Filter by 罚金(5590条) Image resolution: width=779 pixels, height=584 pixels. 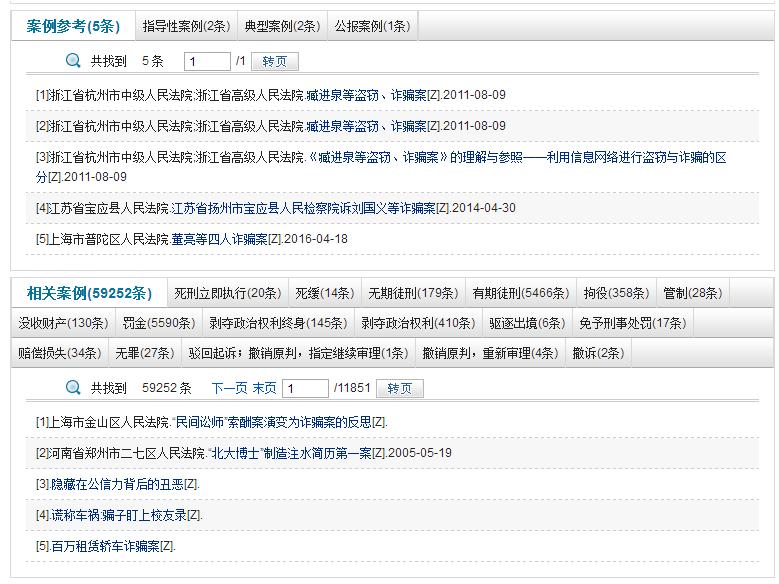pos(159,323)
